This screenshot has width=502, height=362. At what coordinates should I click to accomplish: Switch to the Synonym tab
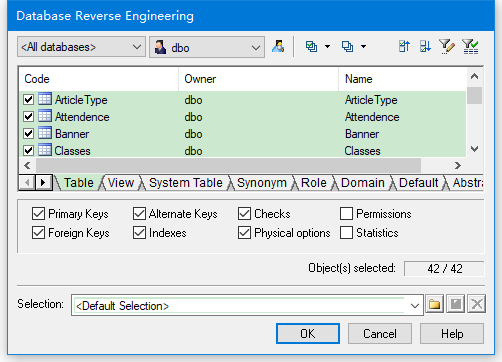click(x=262, y=183)
